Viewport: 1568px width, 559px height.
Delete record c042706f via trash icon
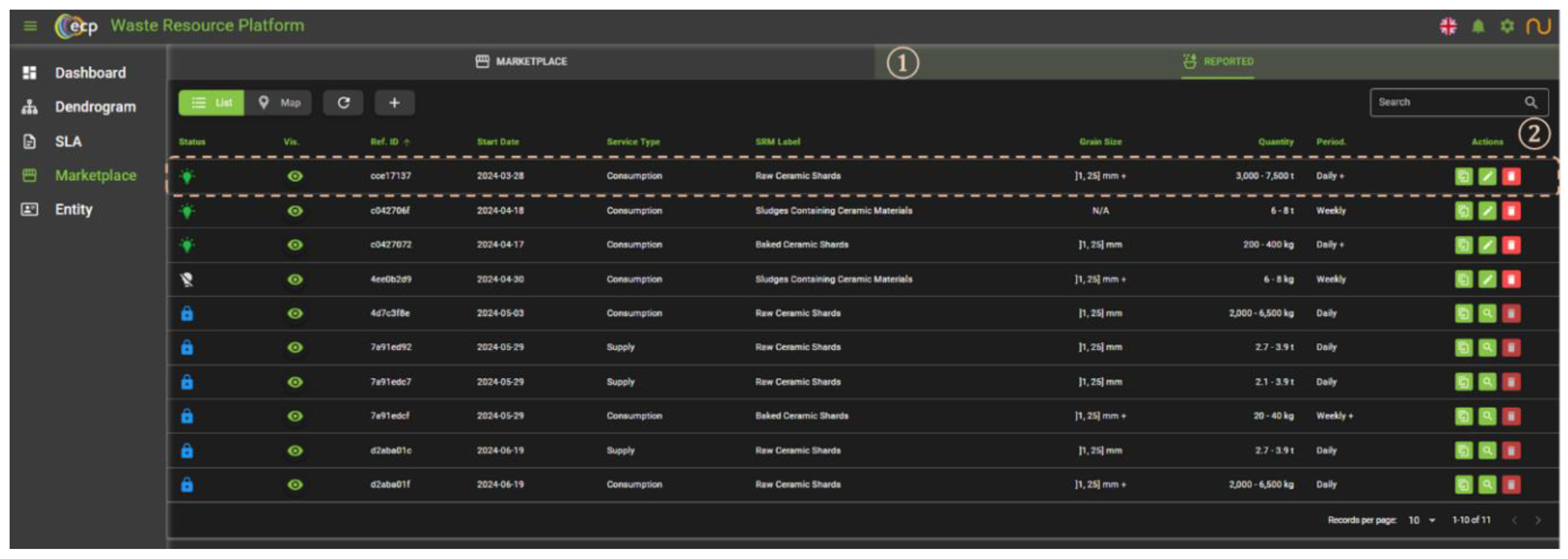[x=1511, y=211]
